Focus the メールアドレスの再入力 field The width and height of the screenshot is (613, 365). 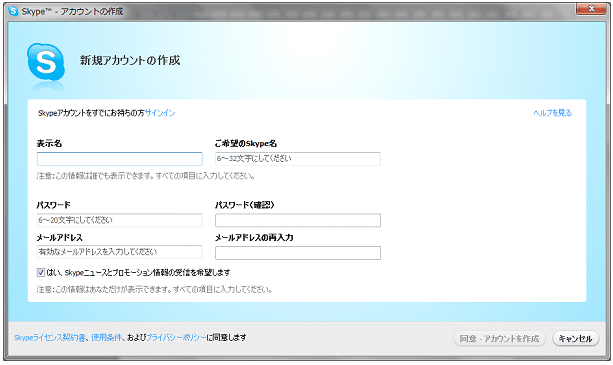tap(298, 253)
